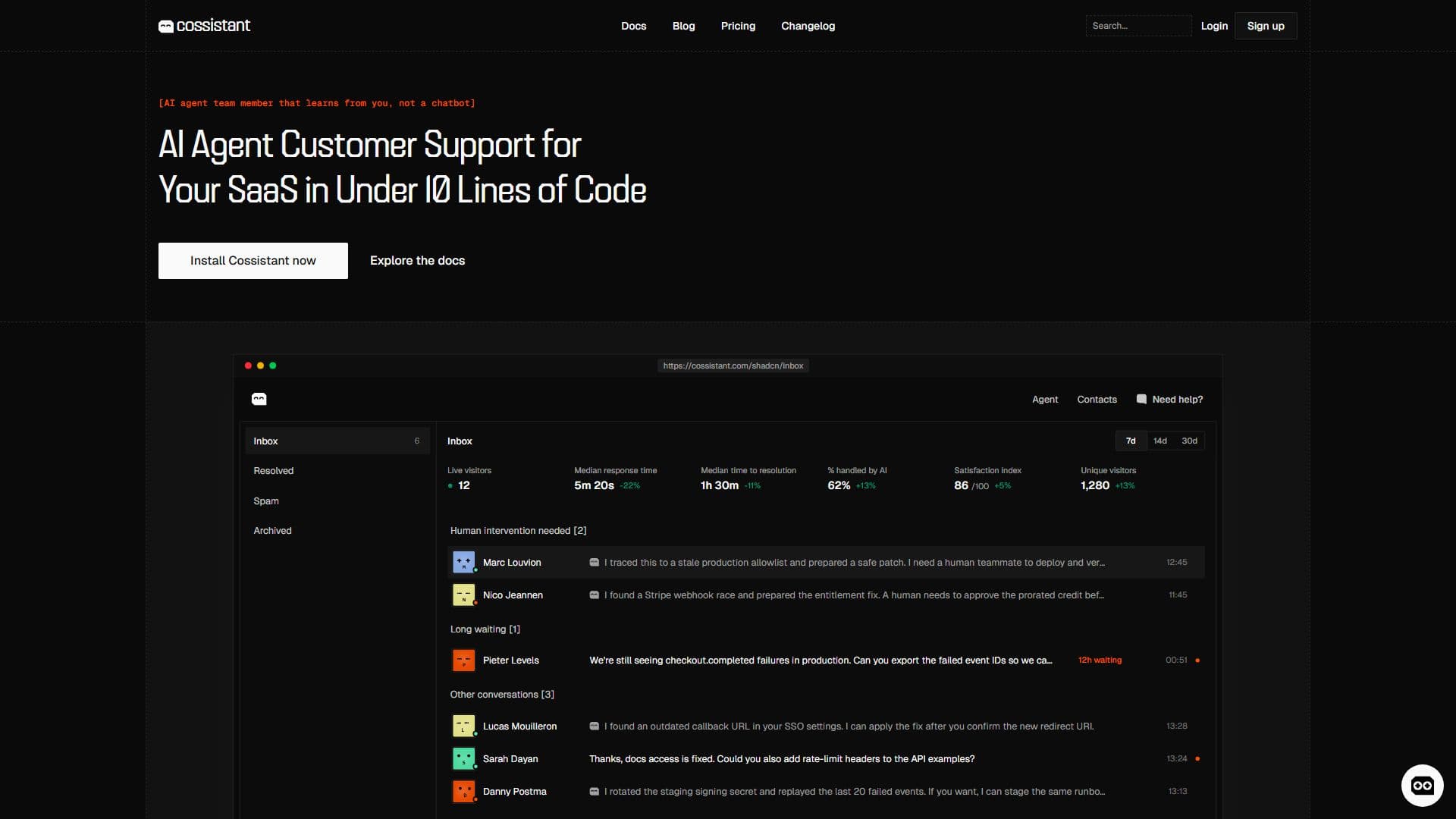Viewport: 1456px width, 819px height.
Task: Click Other conversations [3] heading
Action: [502, 695]
